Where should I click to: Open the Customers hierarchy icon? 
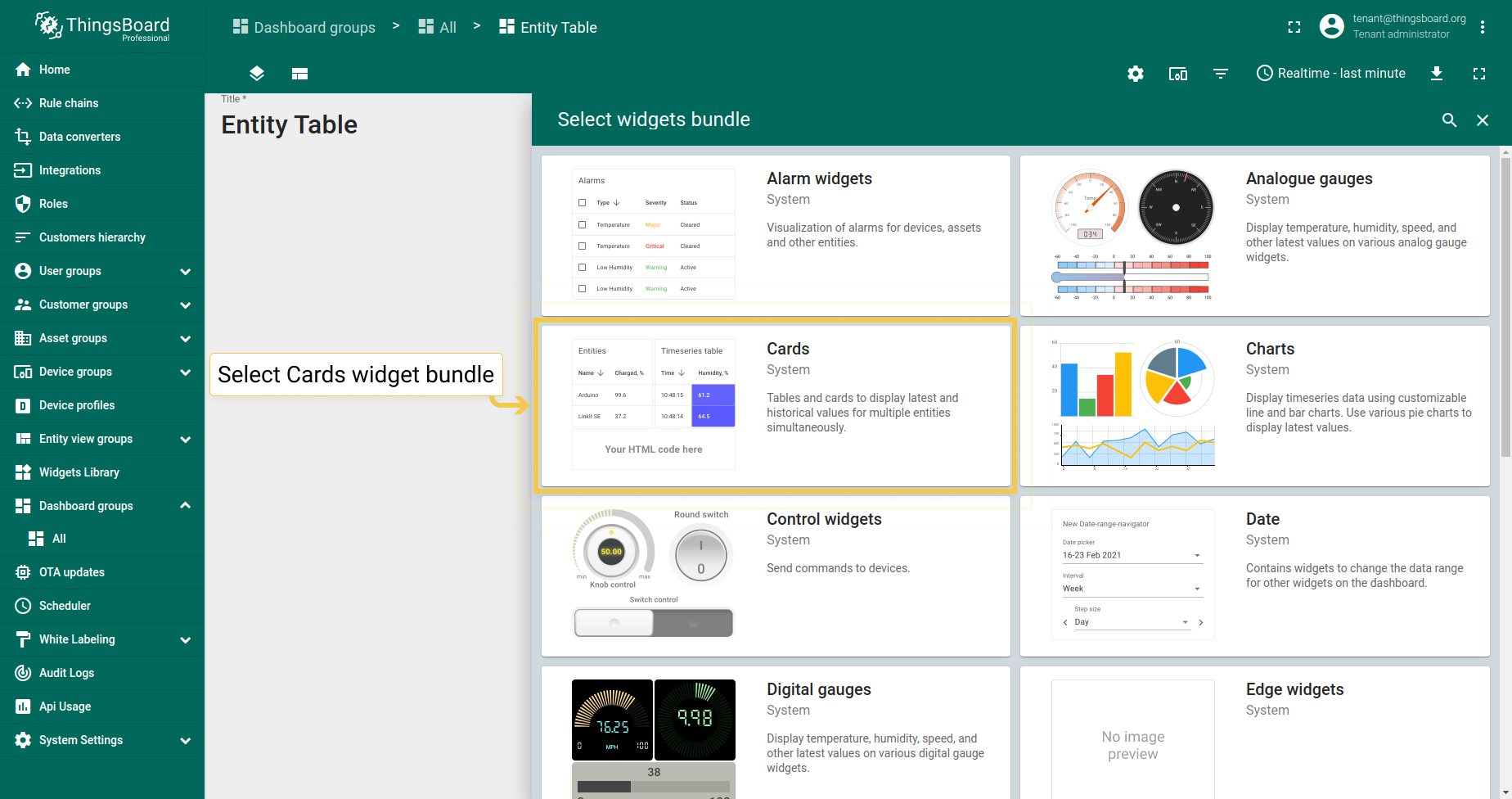point(23,237)
